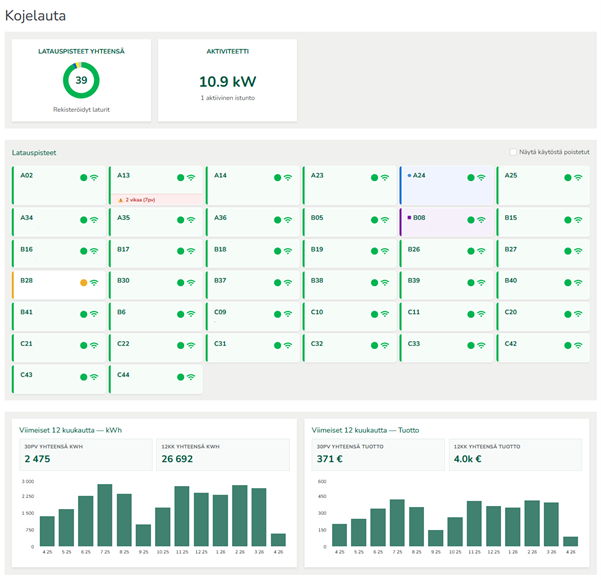Click the Wi-Fi icon on charger A24
Screen dimensions: 601x580
point(481,177)
